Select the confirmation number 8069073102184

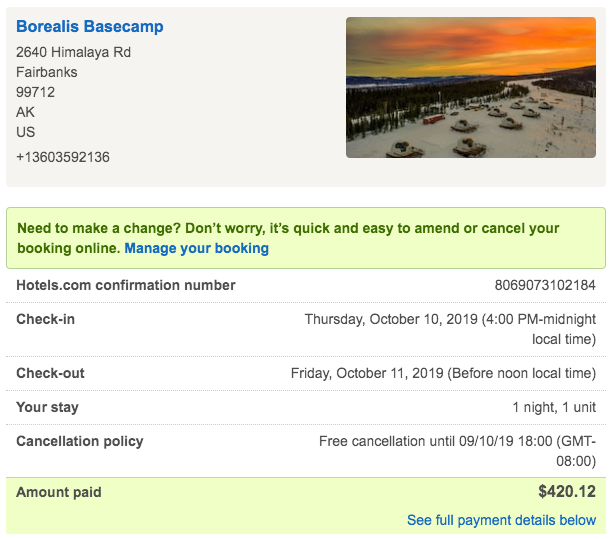545,285
